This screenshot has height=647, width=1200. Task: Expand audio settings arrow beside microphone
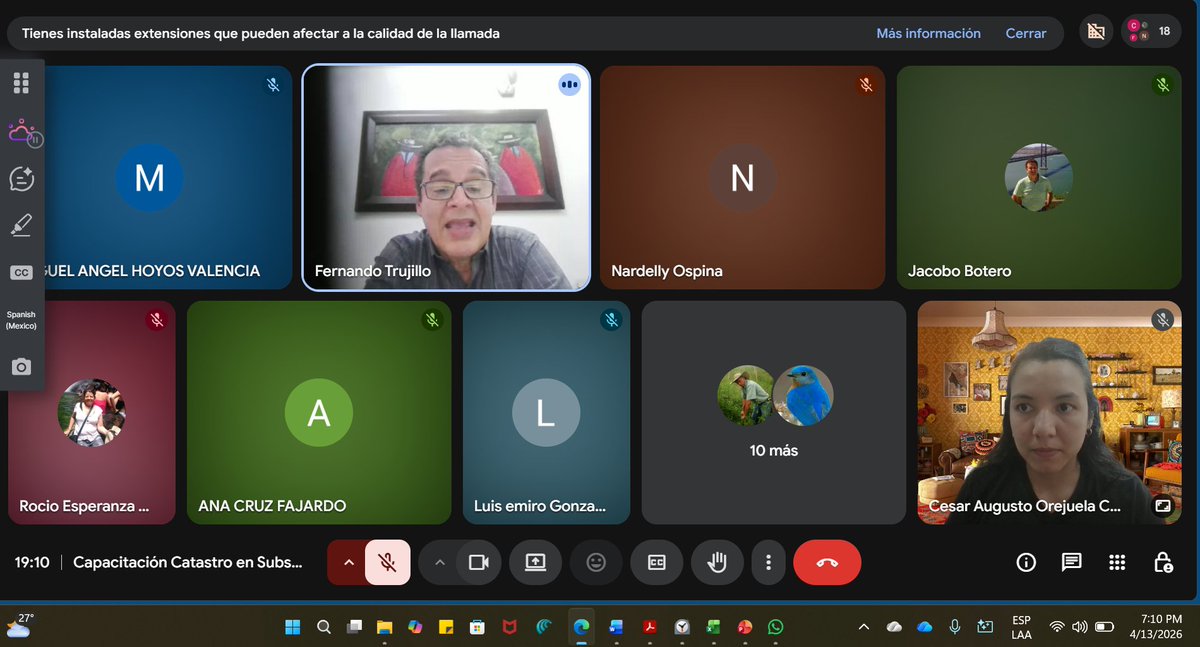348,562
